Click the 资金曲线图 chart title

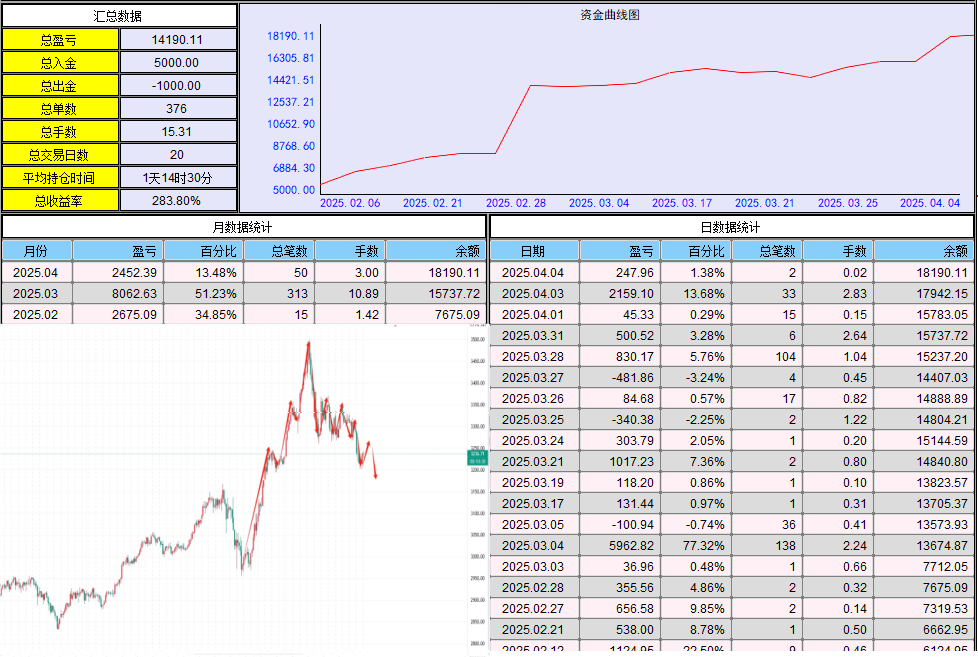click(609, 15)
